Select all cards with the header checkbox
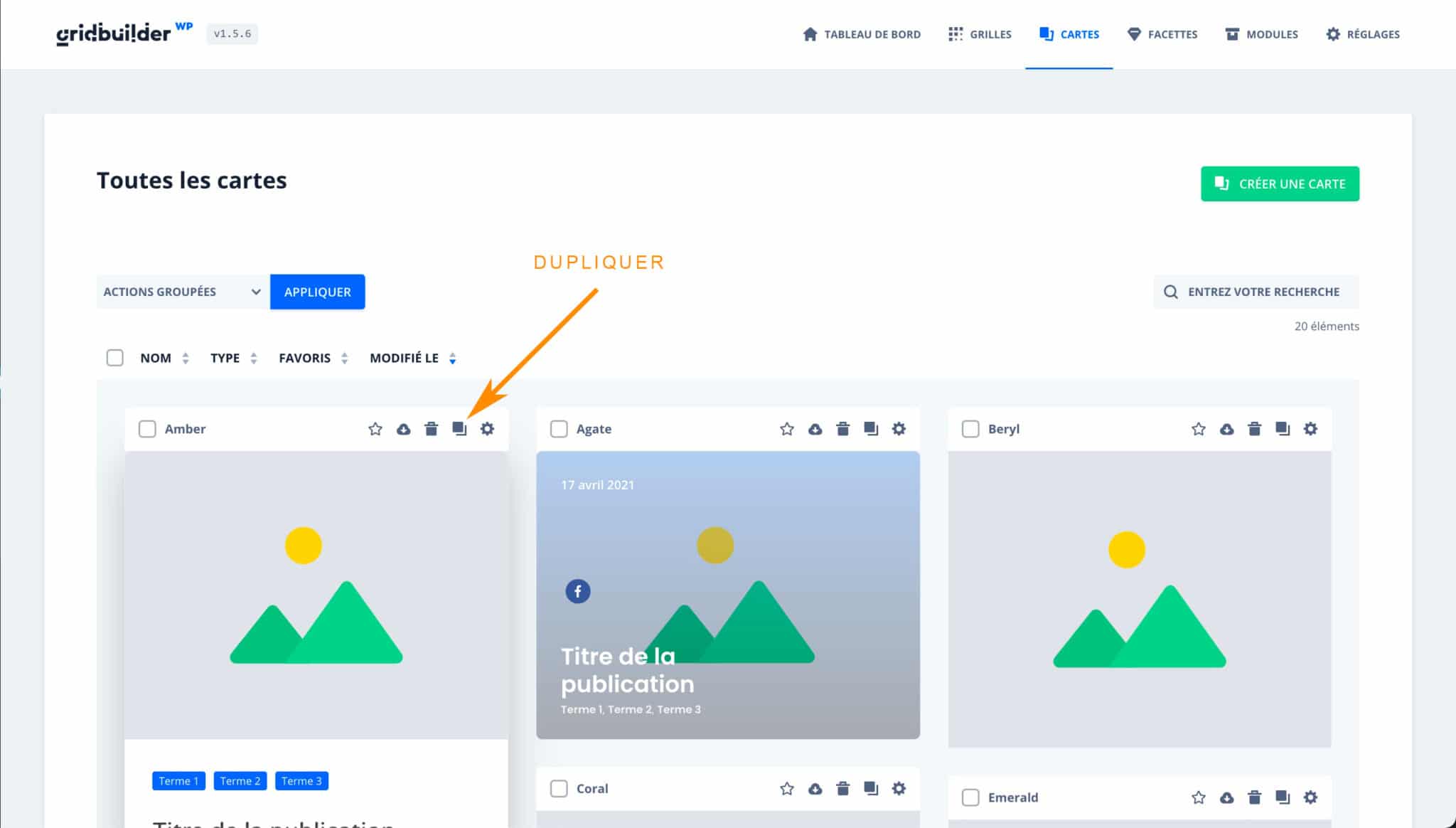 114,358
